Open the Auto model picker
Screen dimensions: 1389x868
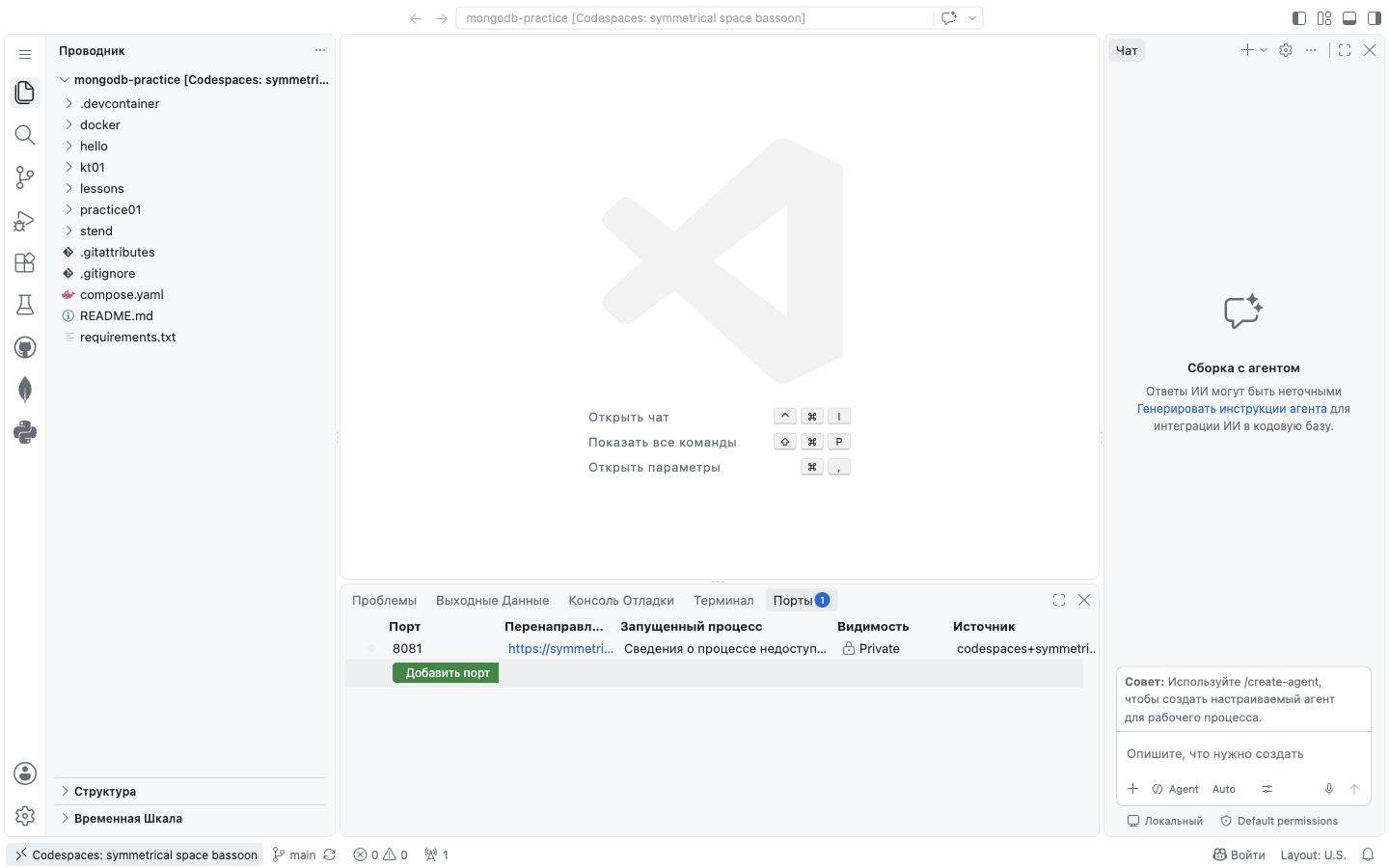point(1224,789)
